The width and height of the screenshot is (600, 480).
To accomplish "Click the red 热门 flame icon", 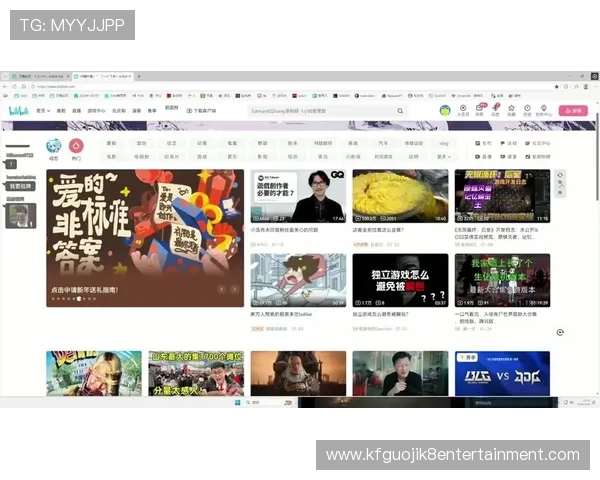I will [x=76, y=146].
